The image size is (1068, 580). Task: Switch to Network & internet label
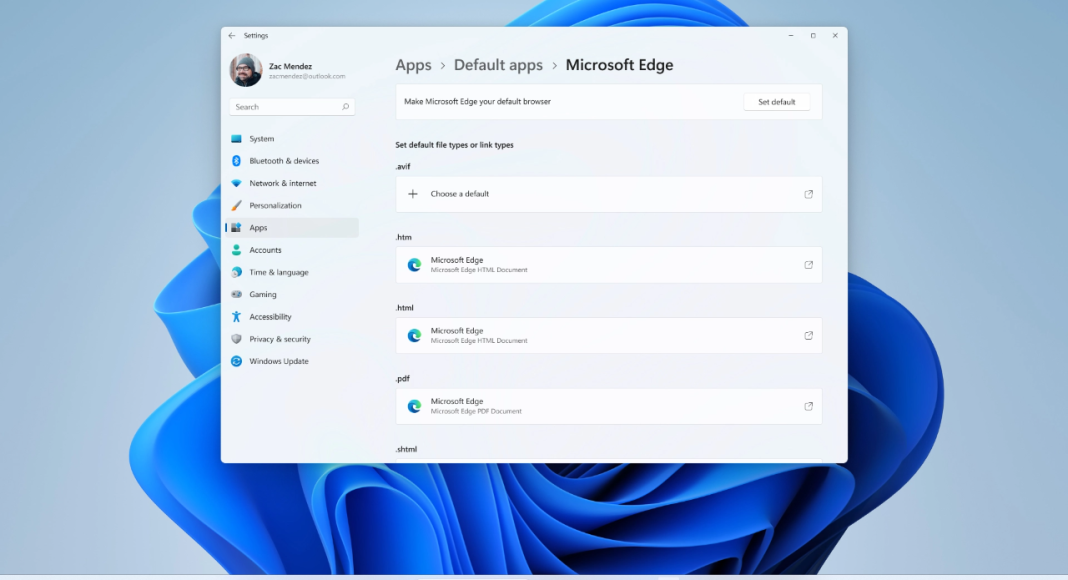pyautogui.click(x=283, y=183)
